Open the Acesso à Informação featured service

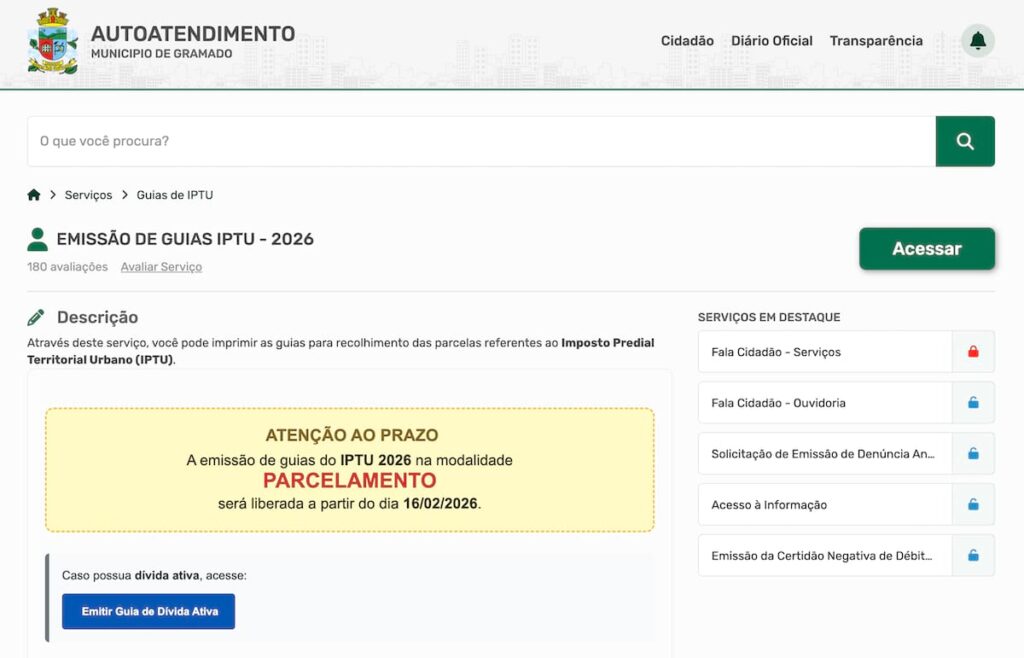point(825,505)
